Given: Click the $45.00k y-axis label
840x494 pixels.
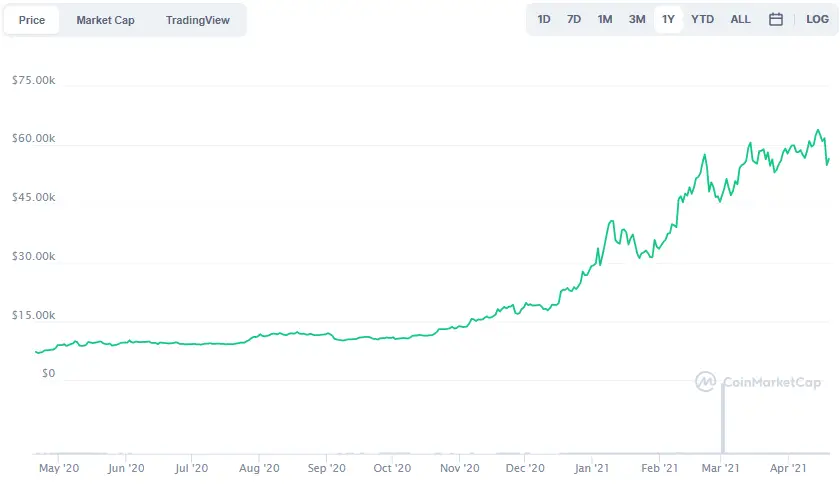Looking at the screenshot, I should [33, 197].
